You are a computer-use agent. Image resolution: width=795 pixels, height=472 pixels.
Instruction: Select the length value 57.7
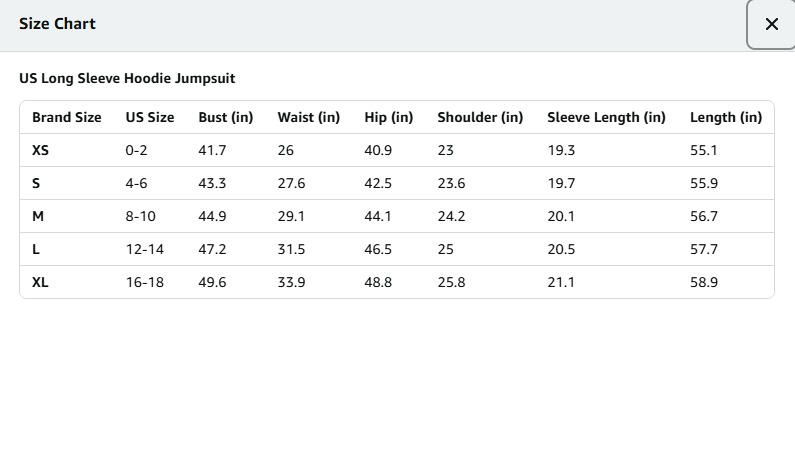point(704,249)
